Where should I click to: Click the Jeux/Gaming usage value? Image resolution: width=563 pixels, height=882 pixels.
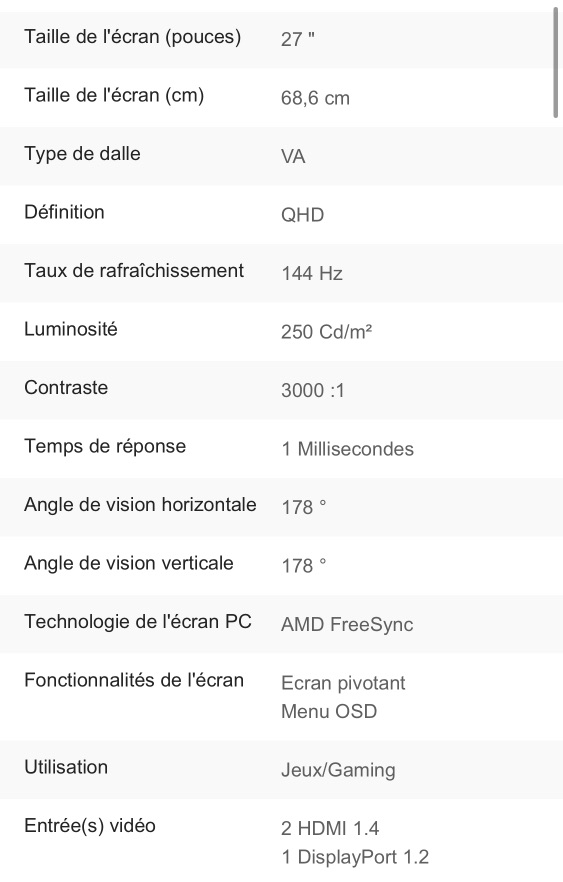click(338, 770)
